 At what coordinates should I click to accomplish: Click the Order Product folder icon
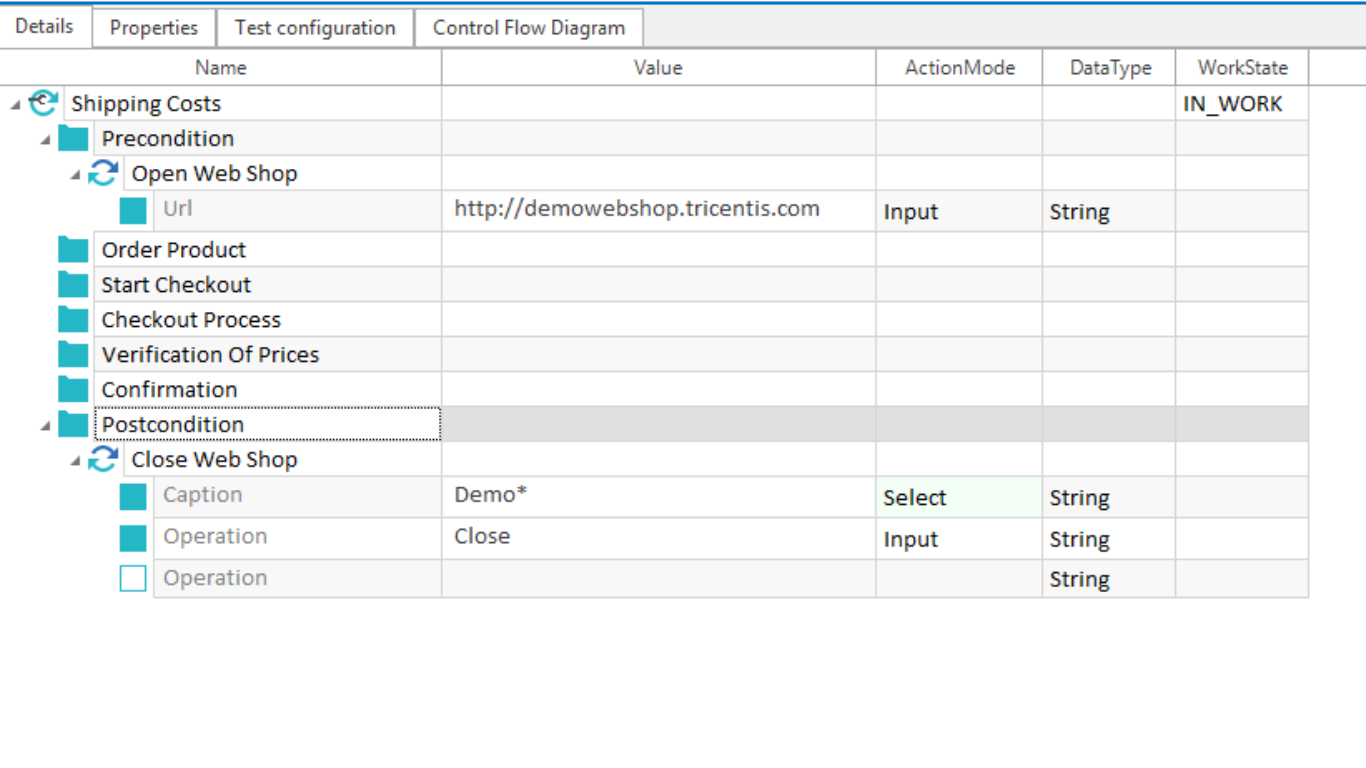(73, 250)
